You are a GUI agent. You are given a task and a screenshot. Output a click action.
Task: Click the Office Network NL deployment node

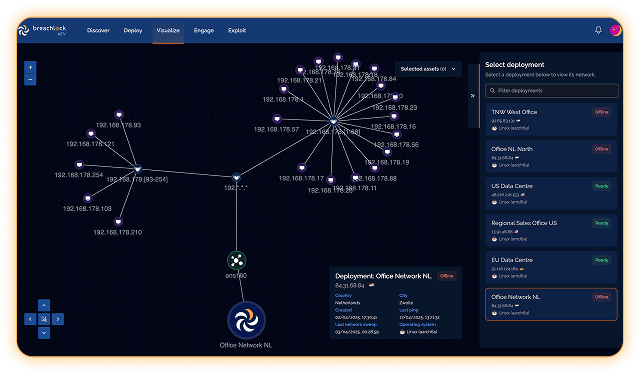pyautogui.click(x=247, y=320)
